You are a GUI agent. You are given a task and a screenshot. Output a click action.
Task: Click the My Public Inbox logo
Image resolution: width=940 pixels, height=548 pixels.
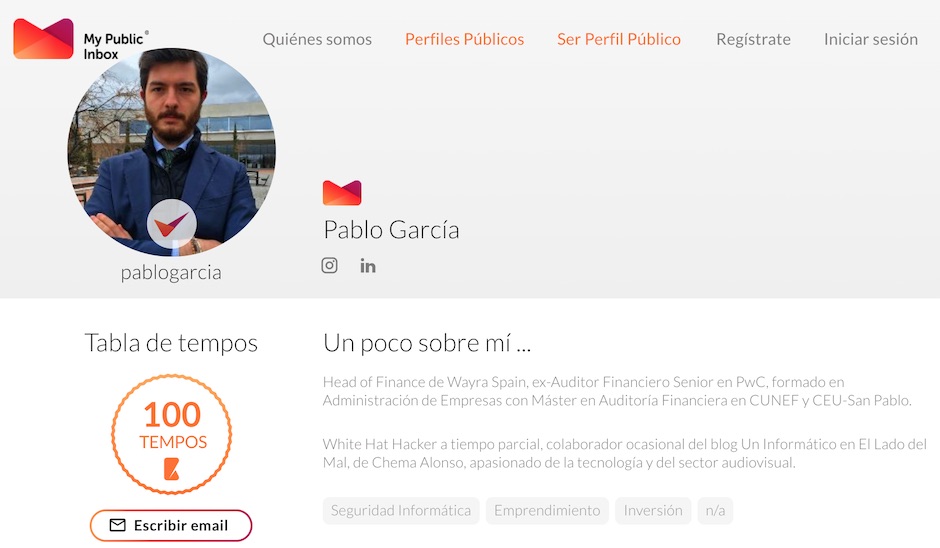[81, 39]
